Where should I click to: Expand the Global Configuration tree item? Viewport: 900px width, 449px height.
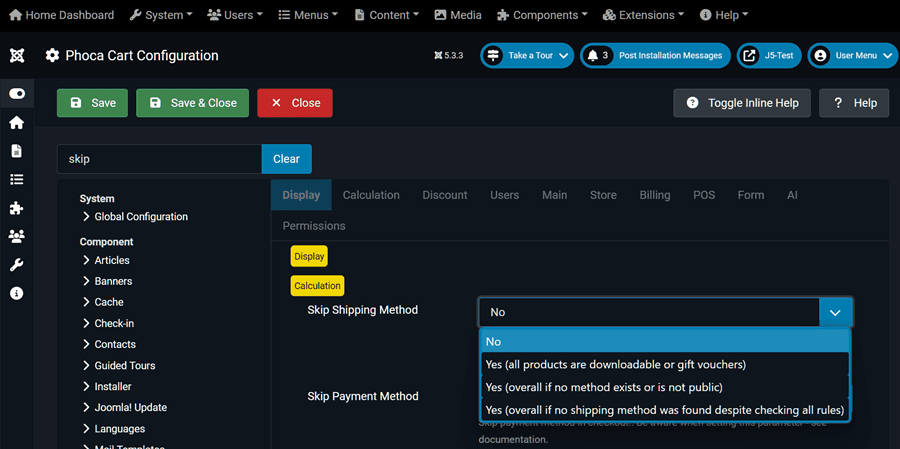[x=140, y=217]
